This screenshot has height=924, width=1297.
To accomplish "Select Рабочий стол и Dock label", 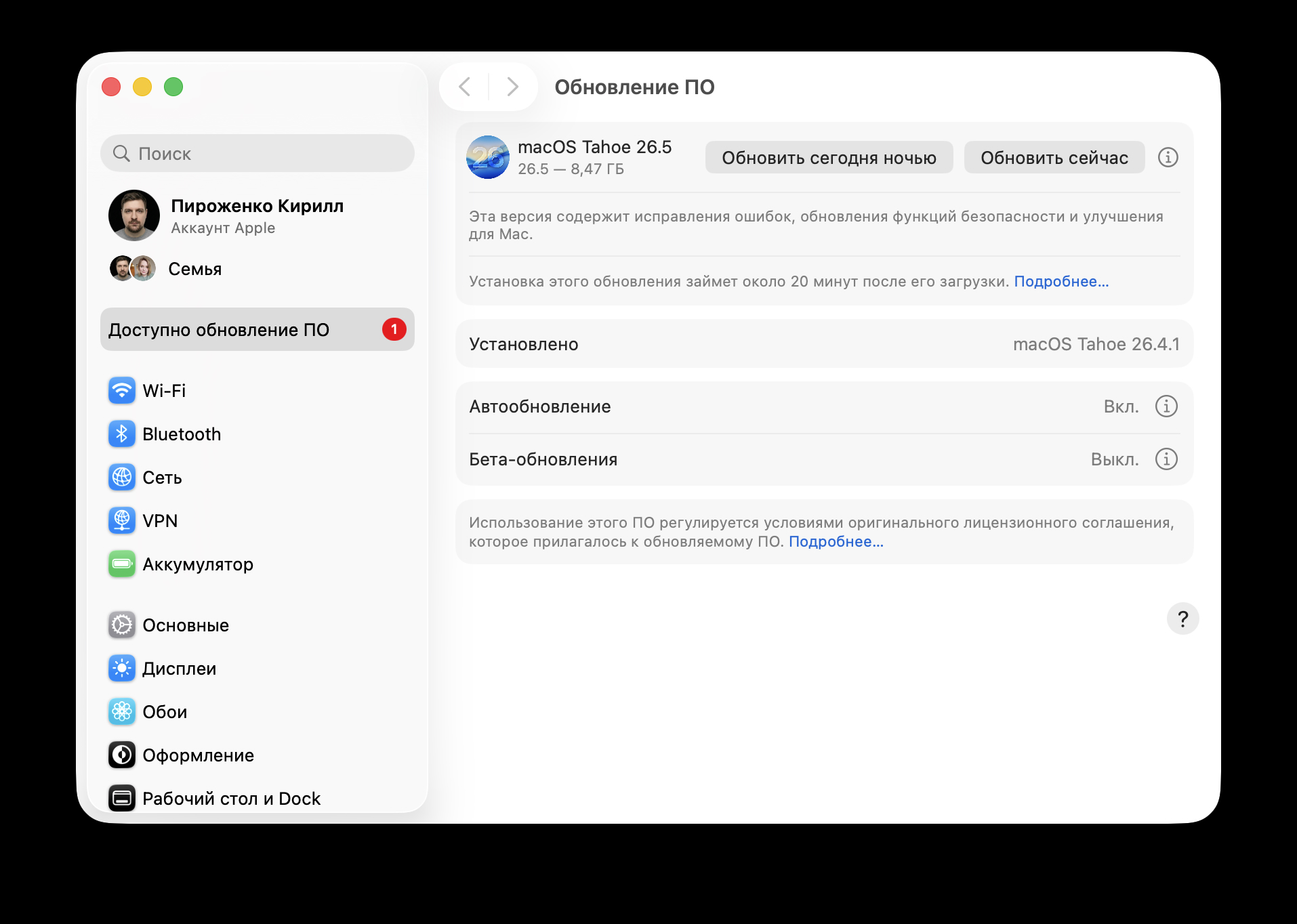I will click(x=231, y=799).
